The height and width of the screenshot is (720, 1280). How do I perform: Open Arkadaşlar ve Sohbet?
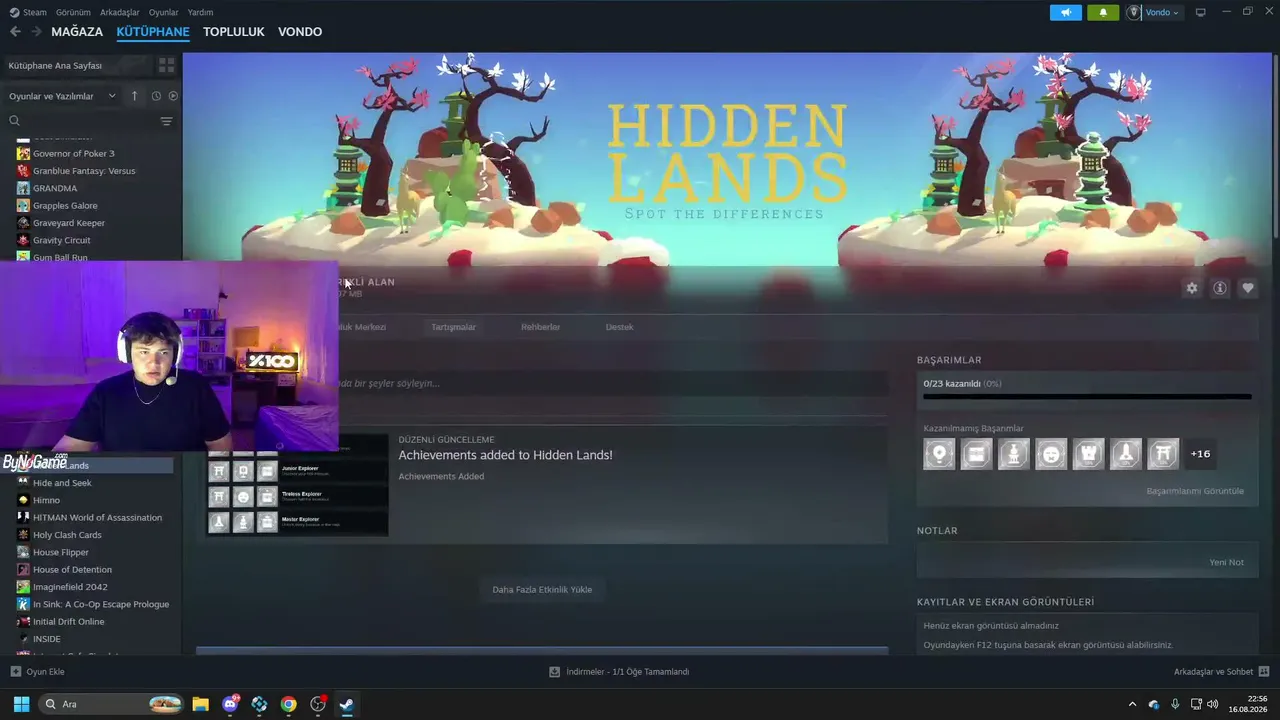click(1213, 672)
